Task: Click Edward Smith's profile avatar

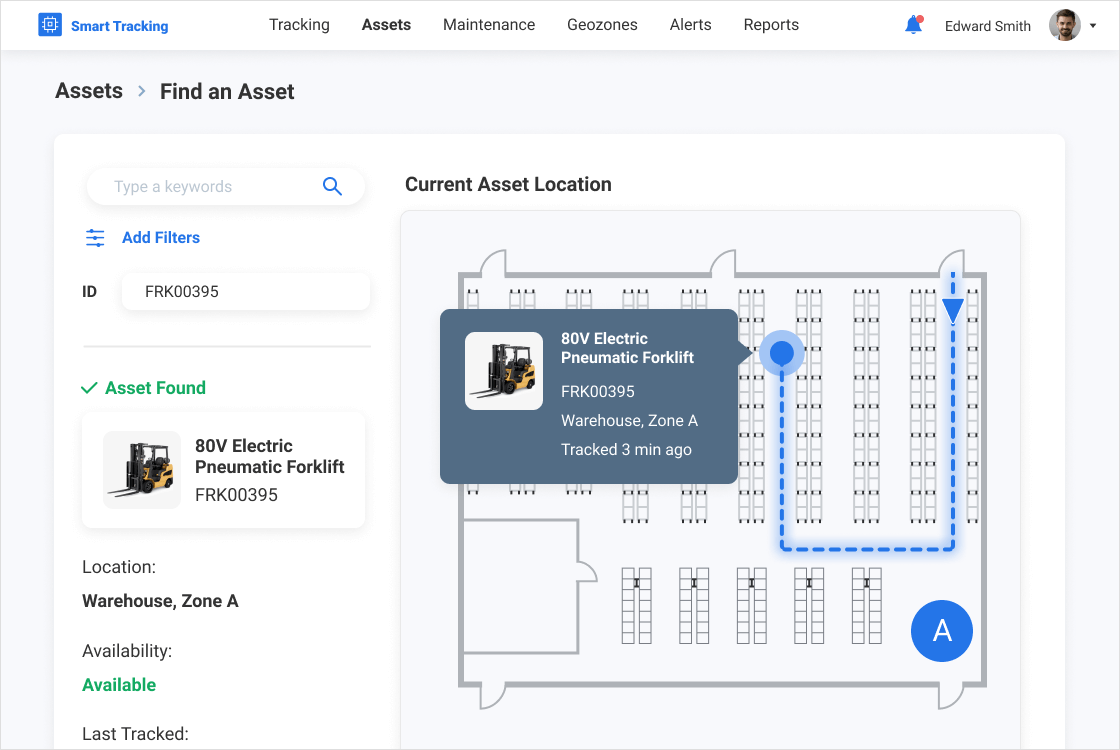Action: point(1064,26)
